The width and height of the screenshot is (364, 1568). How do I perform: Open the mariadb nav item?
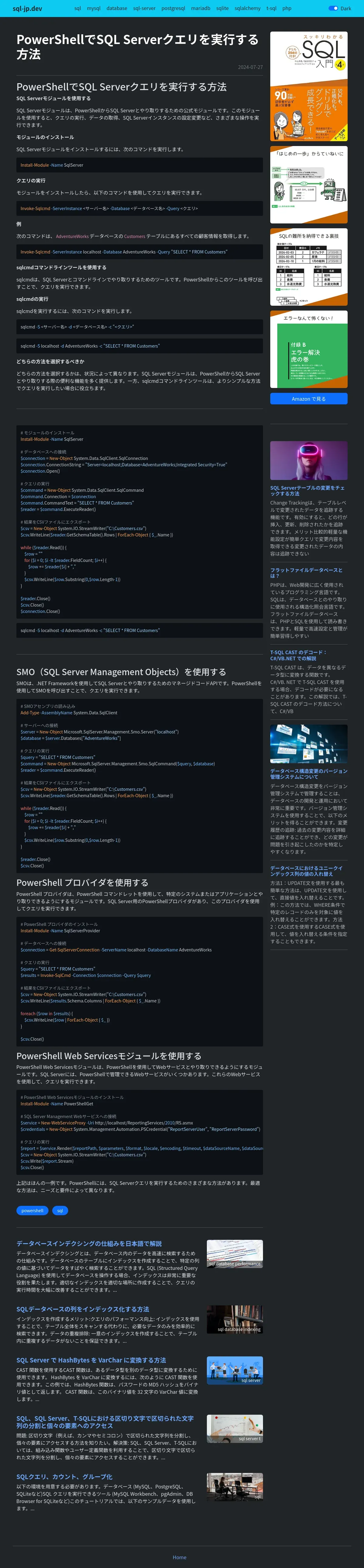click(200, 9)
